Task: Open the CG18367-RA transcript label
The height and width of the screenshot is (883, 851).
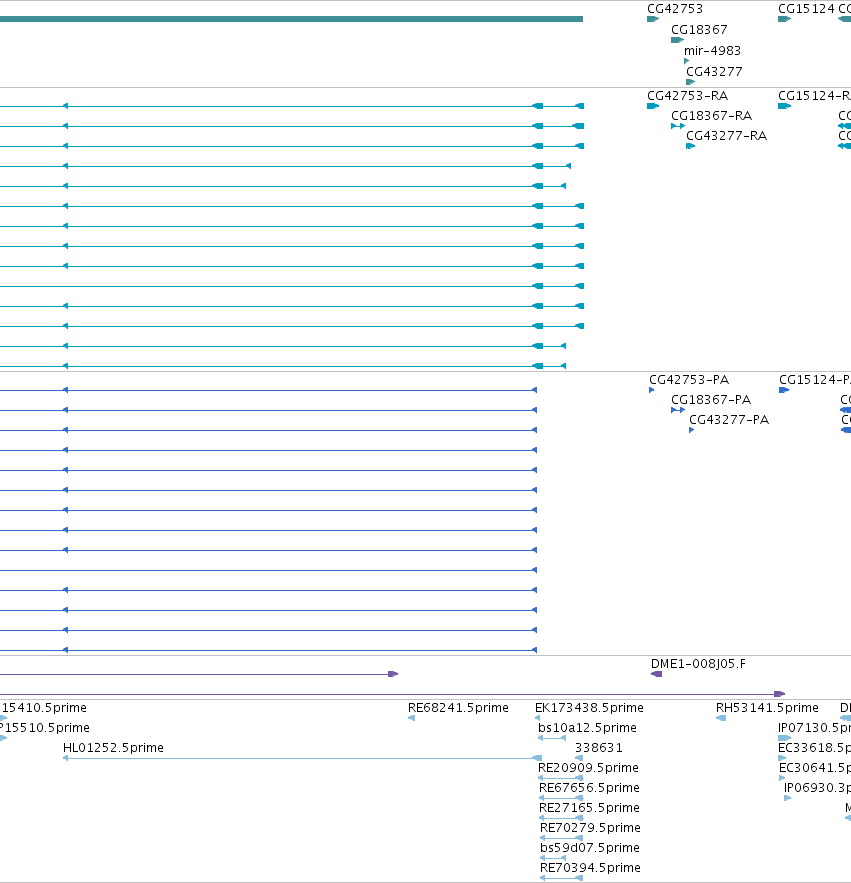Action: [x=711, y=116]
